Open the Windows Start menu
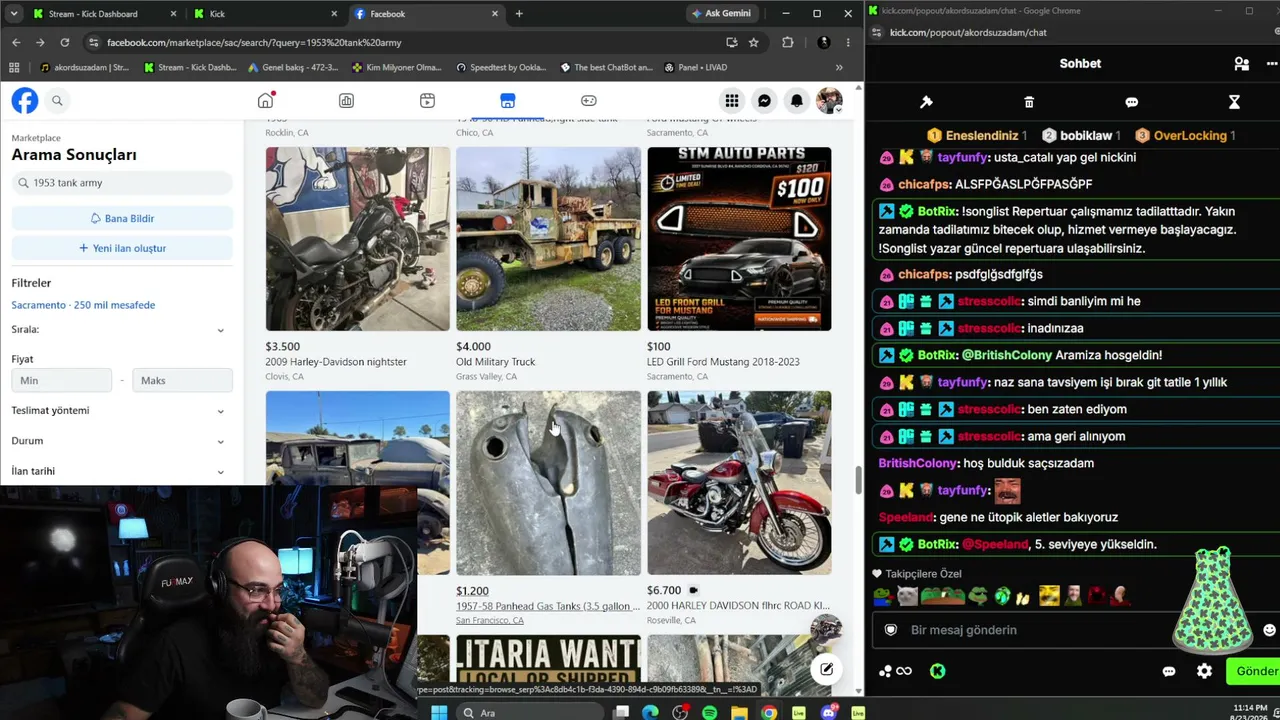 click(439, 713)
